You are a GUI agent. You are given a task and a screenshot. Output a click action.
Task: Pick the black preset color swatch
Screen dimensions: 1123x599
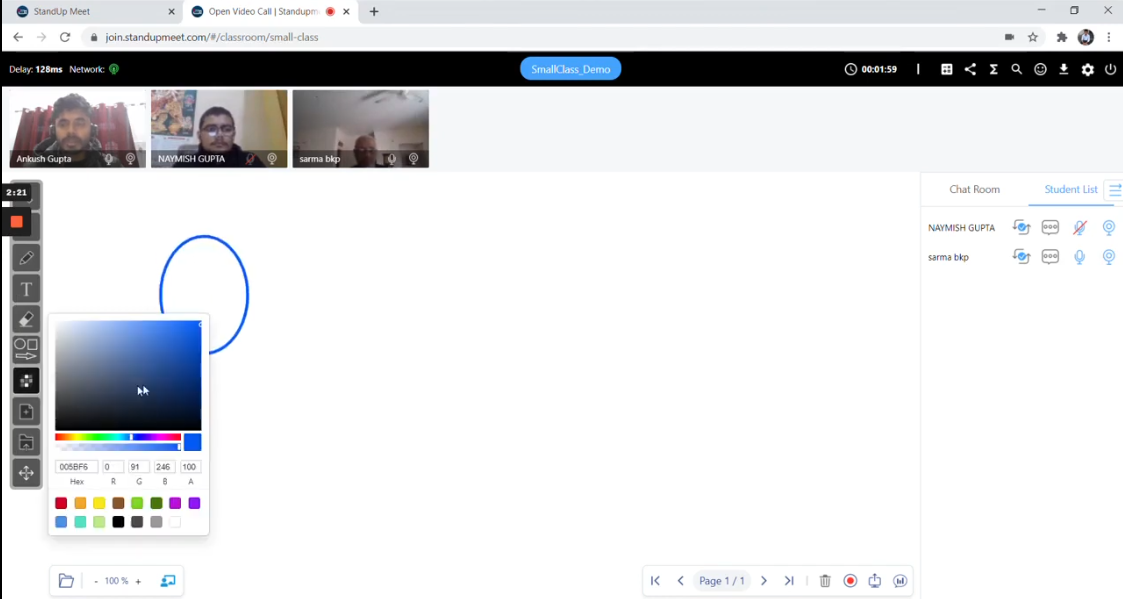118,522
